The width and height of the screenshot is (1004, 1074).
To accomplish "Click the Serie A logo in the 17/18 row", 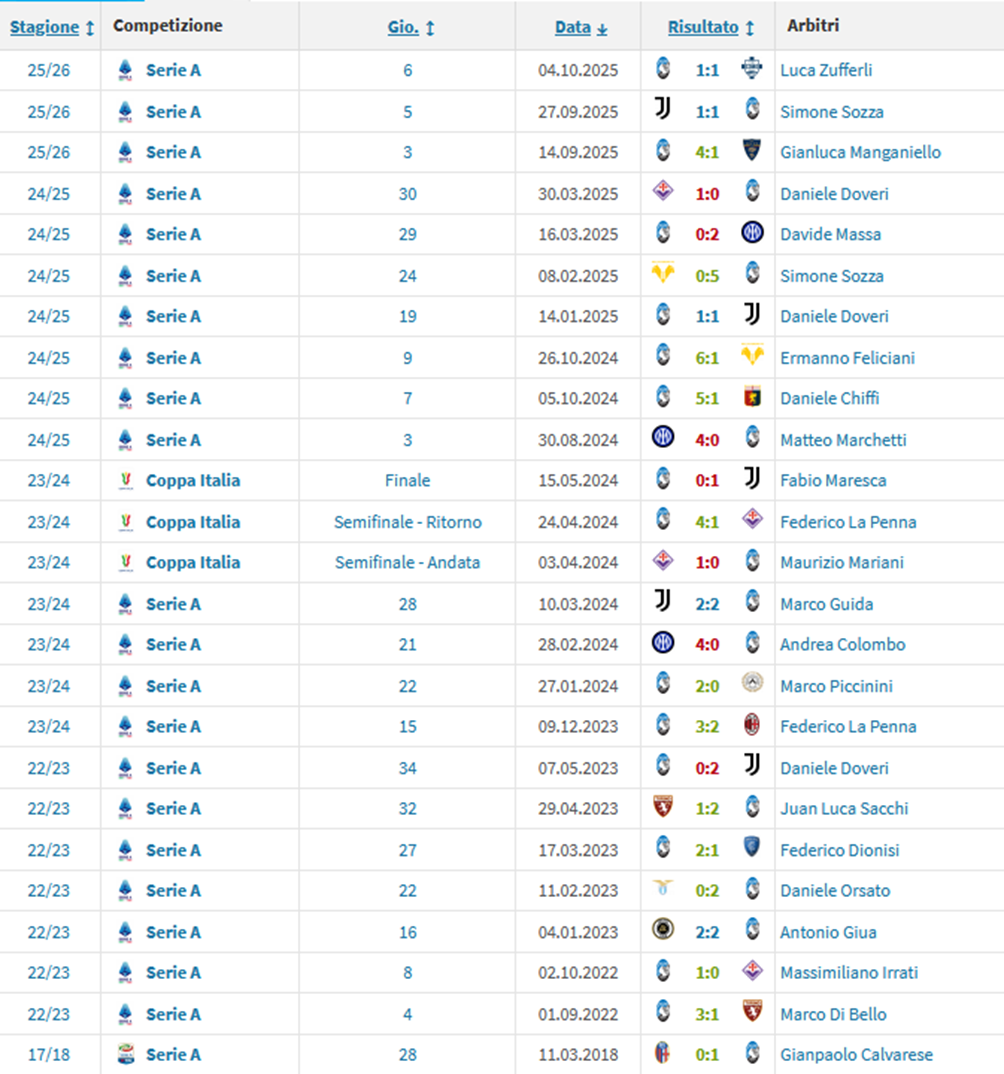I will tap(125, 1054).
